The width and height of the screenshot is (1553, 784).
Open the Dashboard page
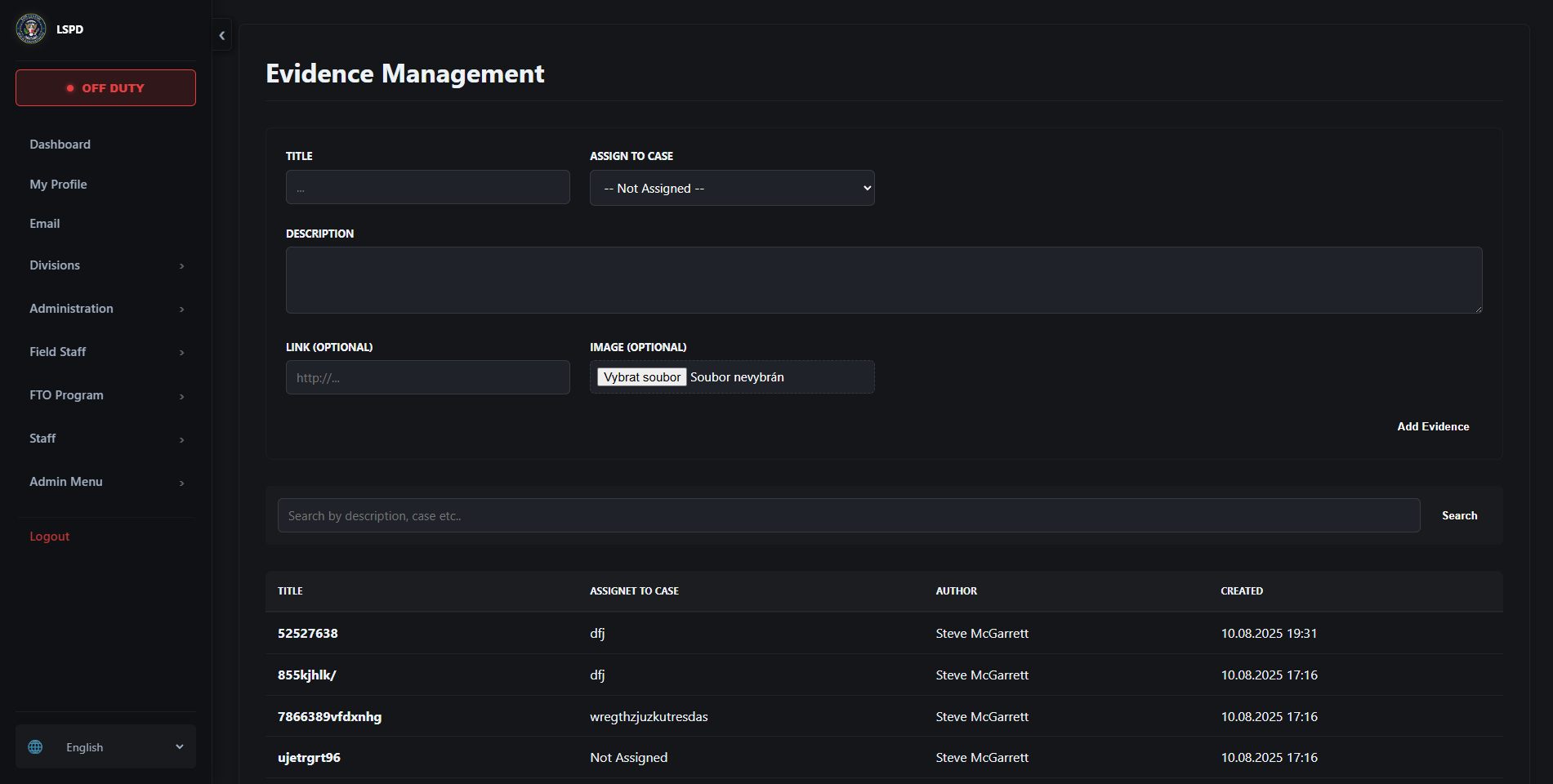tap(60, 145)
